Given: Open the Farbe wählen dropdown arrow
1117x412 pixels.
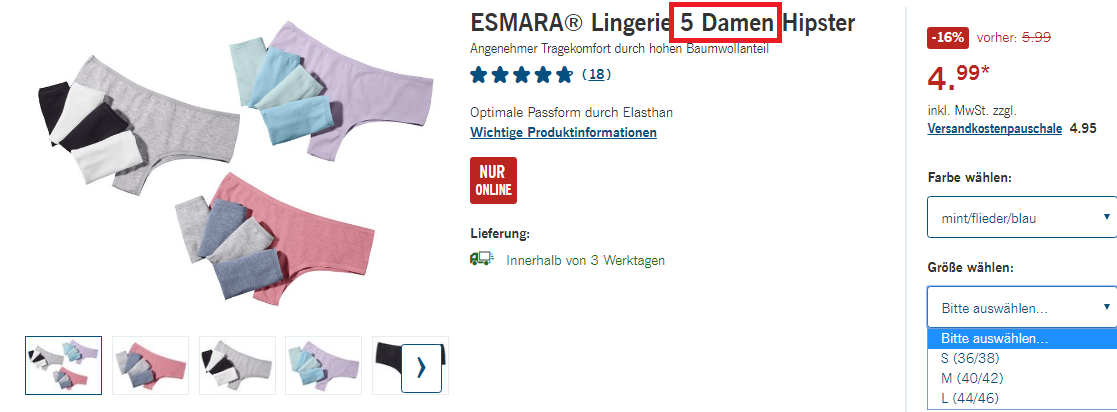Looking at the screenshot, I should [x=1106, y=217].
